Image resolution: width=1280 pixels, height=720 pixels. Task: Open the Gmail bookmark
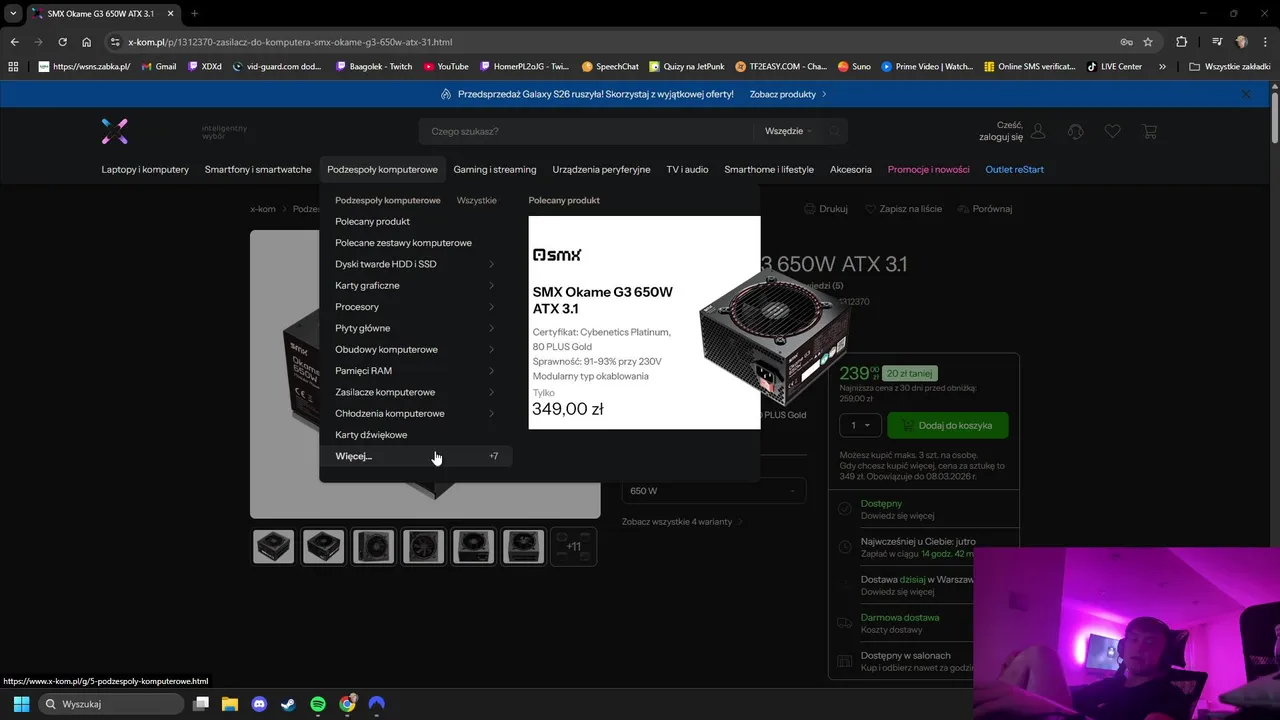(159, 67)
